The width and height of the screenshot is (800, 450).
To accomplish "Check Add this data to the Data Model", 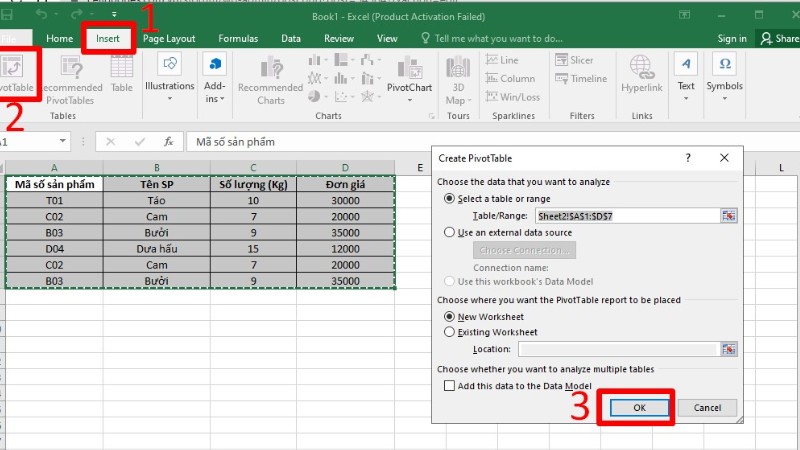I will click(x=449, y=386).
